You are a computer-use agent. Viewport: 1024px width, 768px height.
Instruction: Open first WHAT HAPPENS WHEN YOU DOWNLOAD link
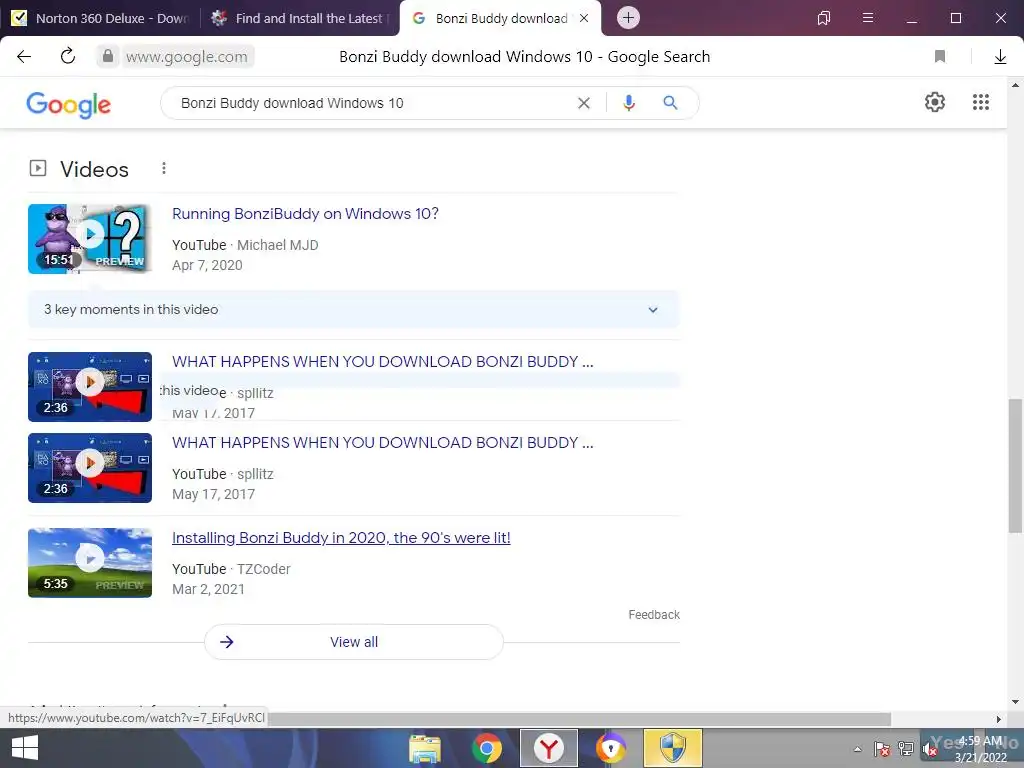(383, 362)
